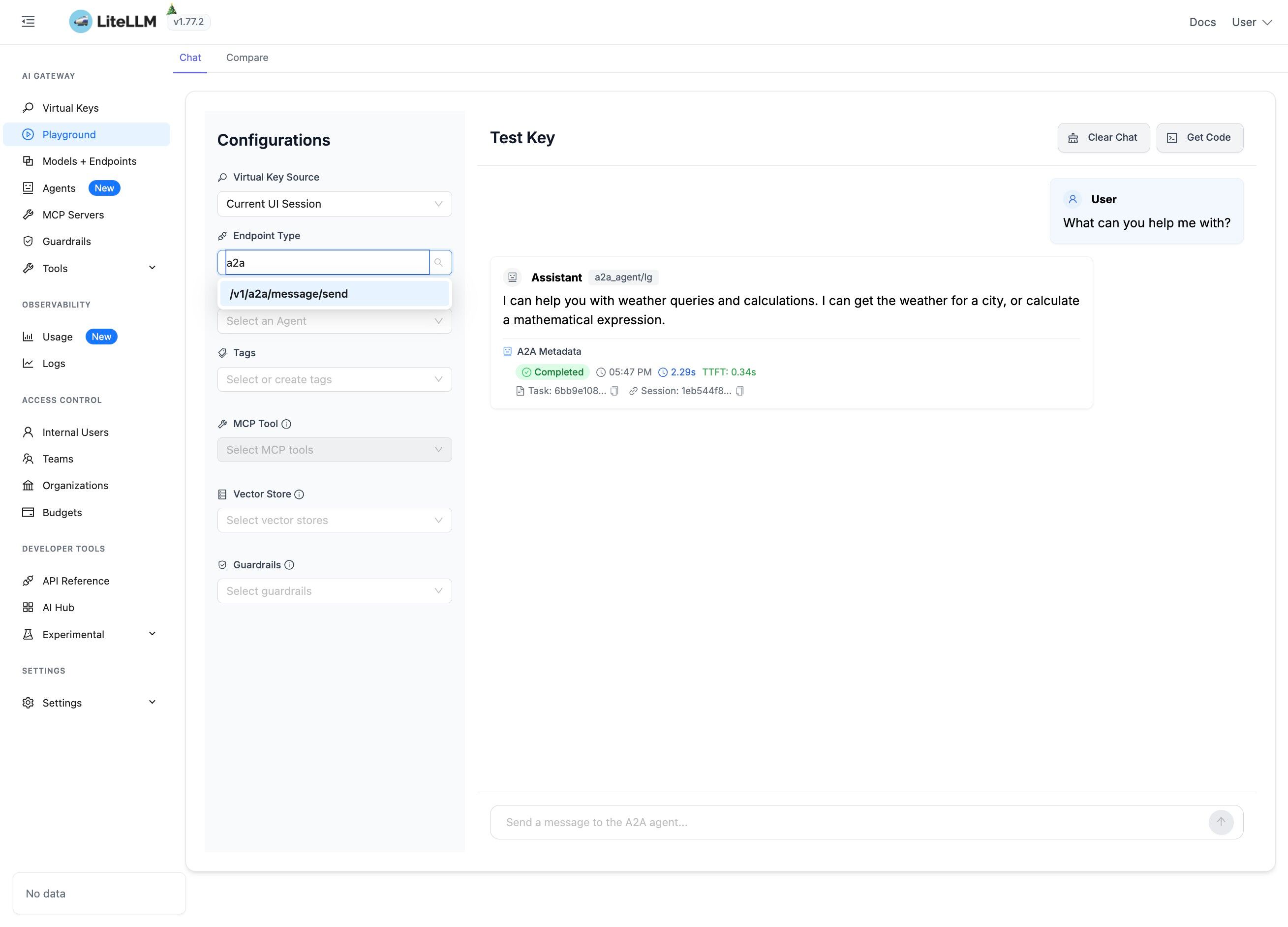Screen dimensions: 1288x927
Task: Click the Get Code button
Action: tap(1199, 137)
